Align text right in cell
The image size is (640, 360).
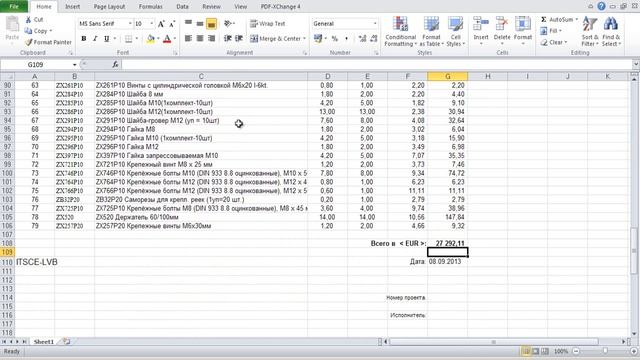pos(211,38)
